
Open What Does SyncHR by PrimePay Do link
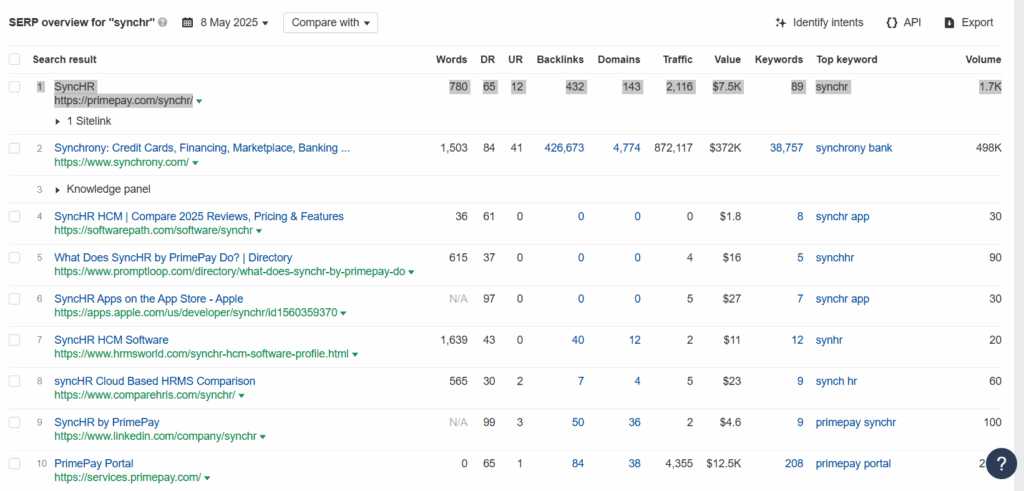point(173,257)
